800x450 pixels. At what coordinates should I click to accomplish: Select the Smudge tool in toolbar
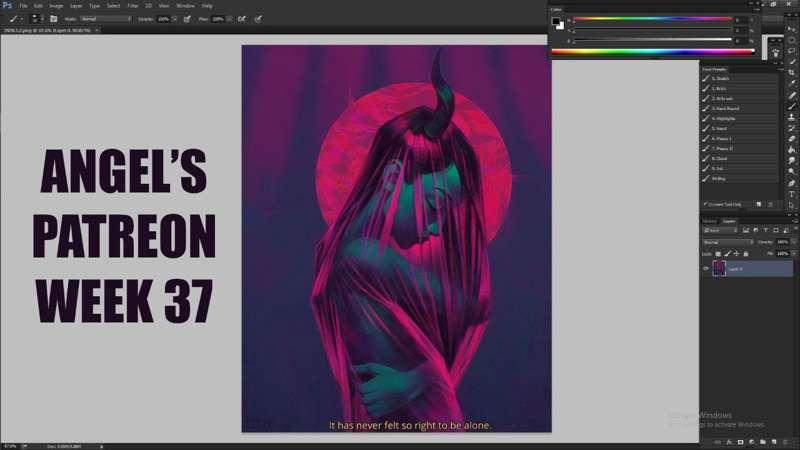[x=791, y=161]
